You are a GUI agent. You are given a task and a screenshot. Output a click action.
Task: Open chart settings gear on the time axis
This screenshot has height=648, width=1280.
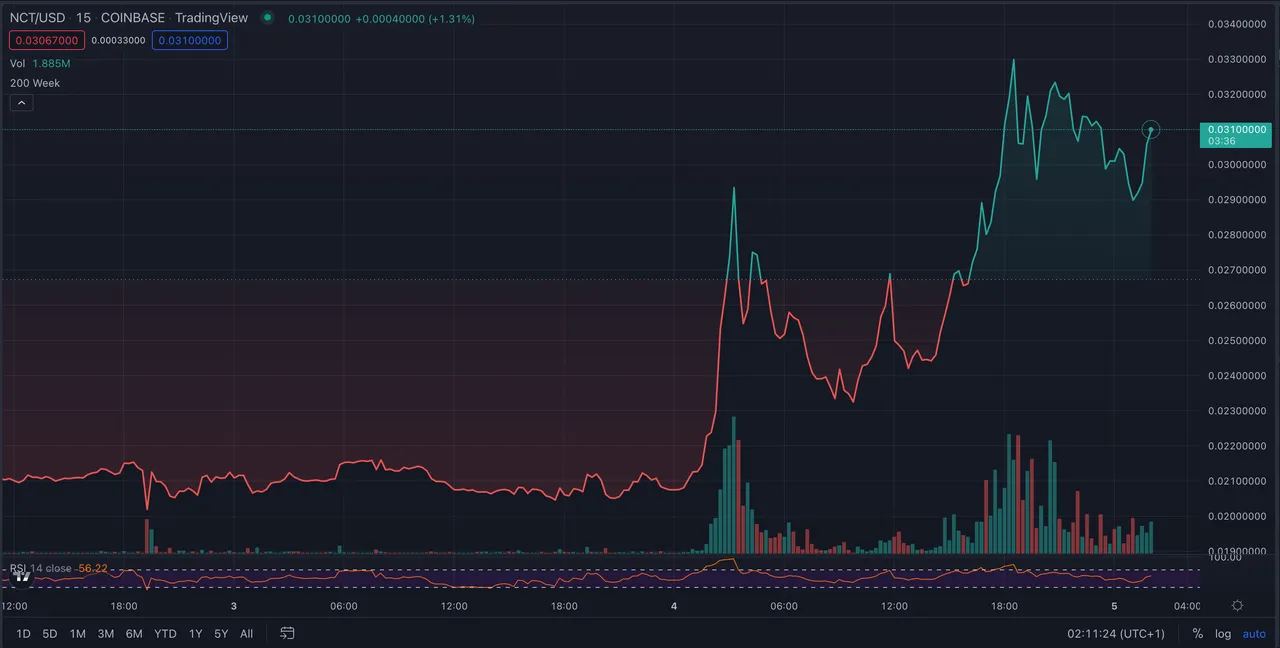[x=1237, y=606]
